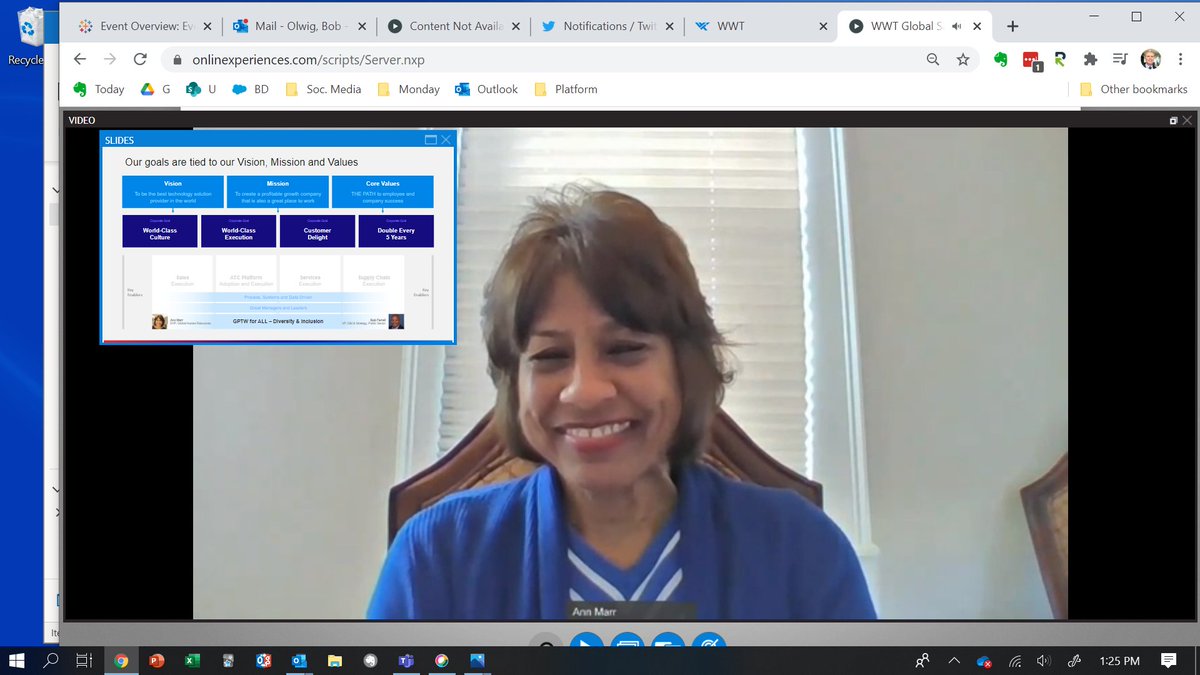
Task: Open the Outlook bookmark
Action: coord(486,89)
